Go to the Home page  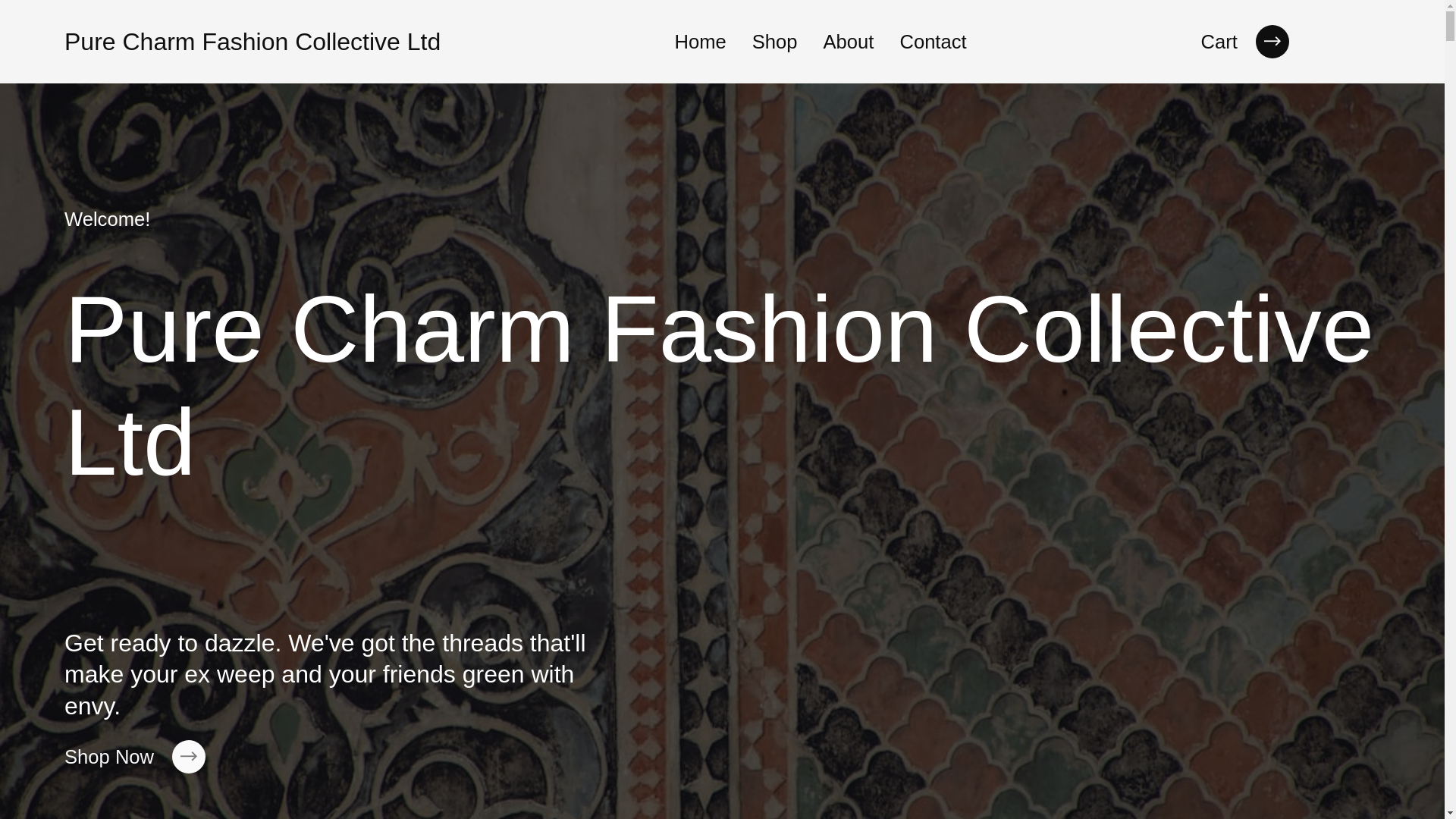pyautogui.click(x=700, y=42)
